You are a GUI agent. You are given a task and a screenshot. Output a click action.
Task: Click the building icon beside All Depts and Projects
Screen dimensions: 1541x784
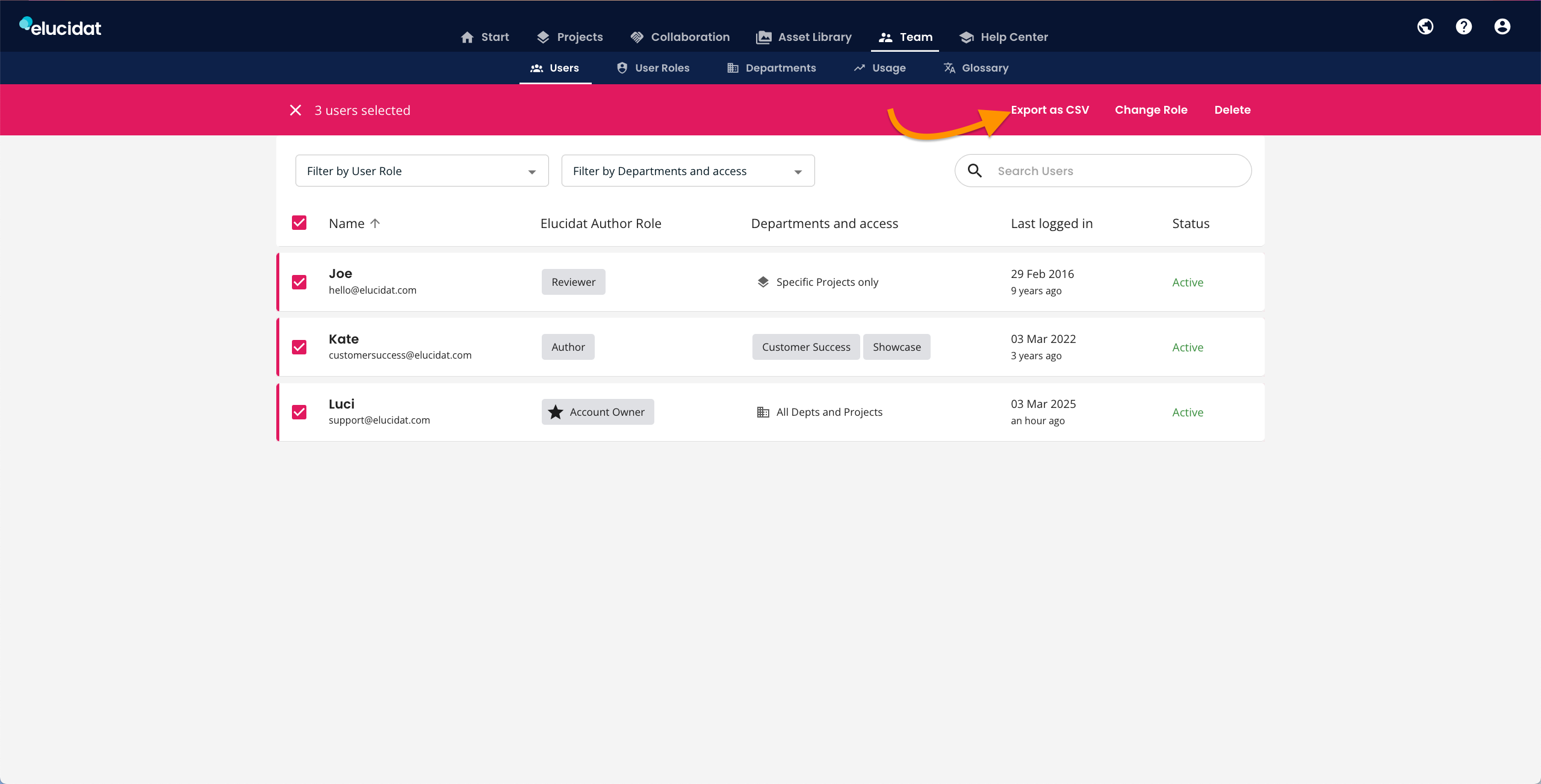click(x=763, y=412)
